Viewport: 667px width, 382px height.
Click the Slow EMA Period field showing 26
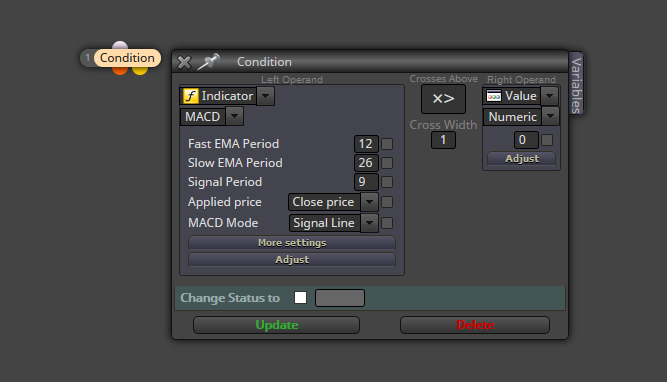coord(366,163)
